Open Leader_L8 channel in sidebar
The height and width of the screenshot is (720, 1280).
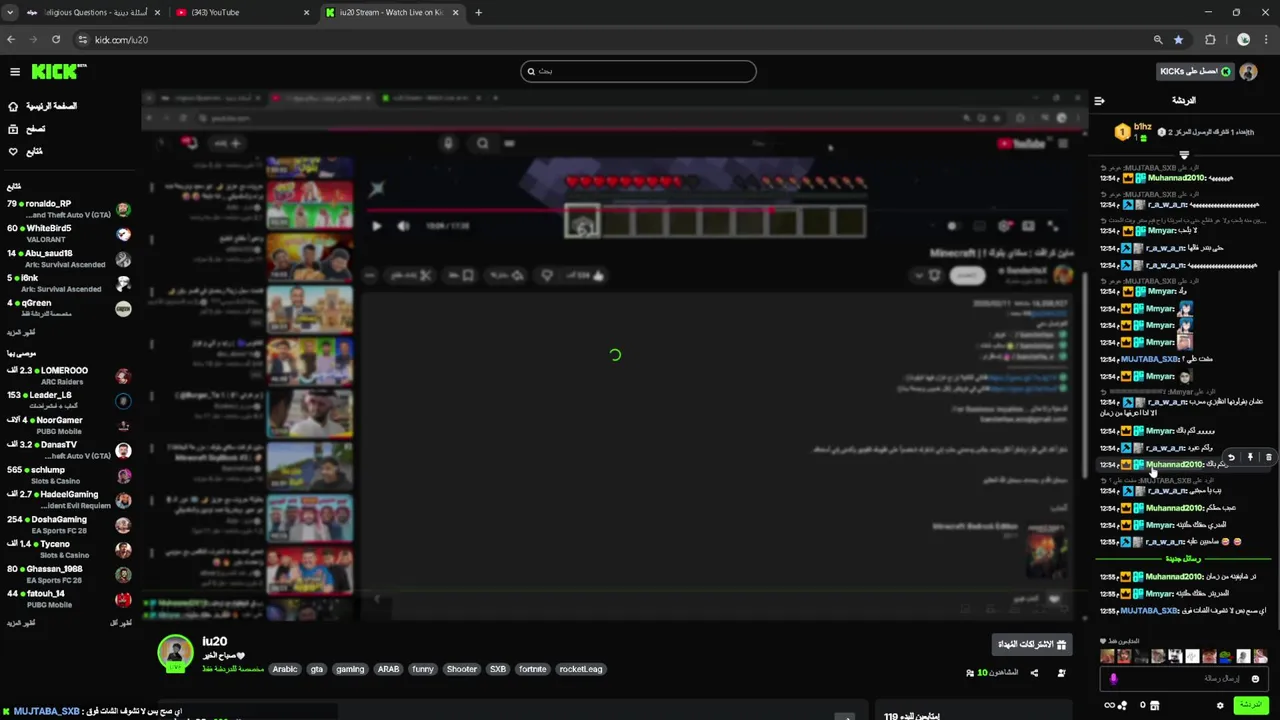[x=69, y=401]
